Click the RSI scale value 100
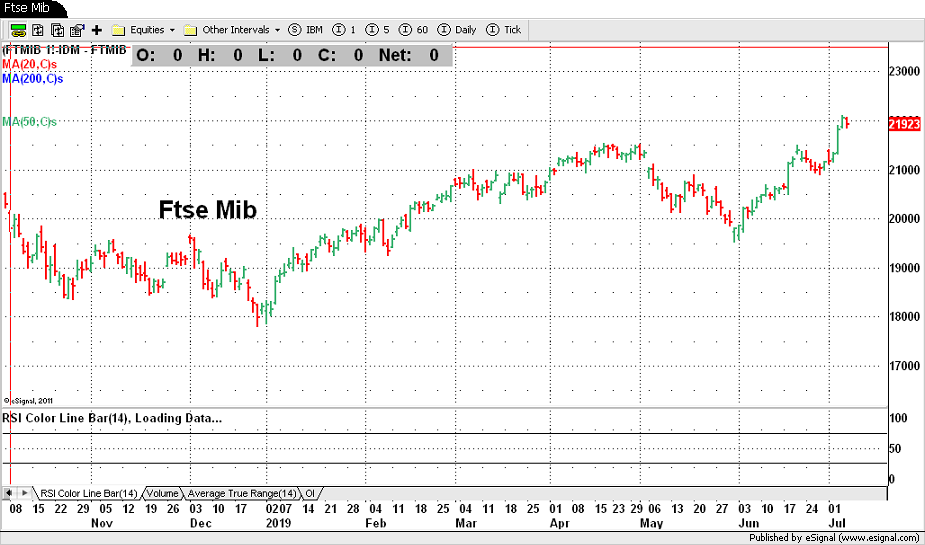This screenshot has width=925, height=545. coord(898,418)
